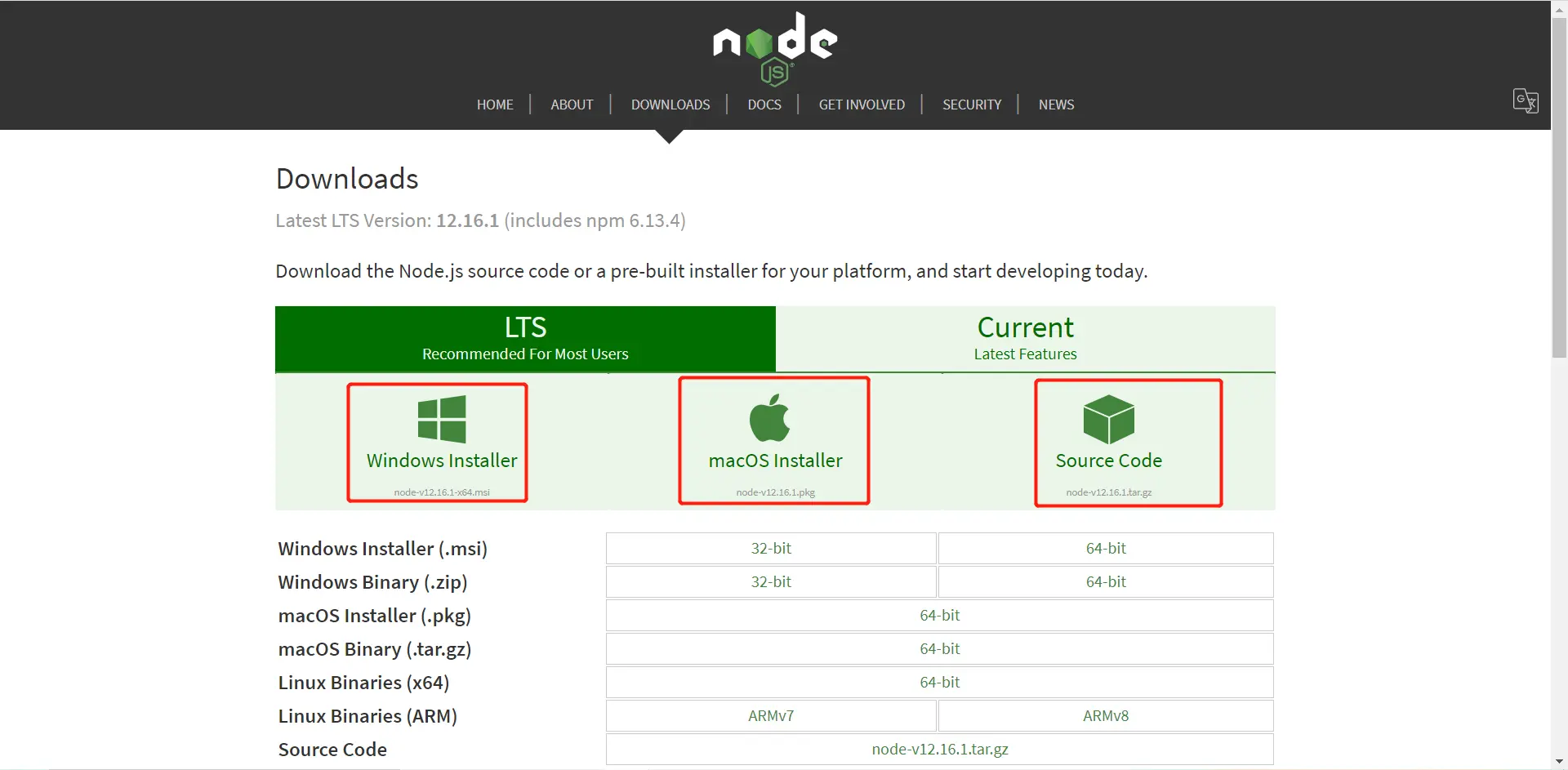Open the ABOUT page
This screenshot has height=770, width=1568.
[572, 105]
